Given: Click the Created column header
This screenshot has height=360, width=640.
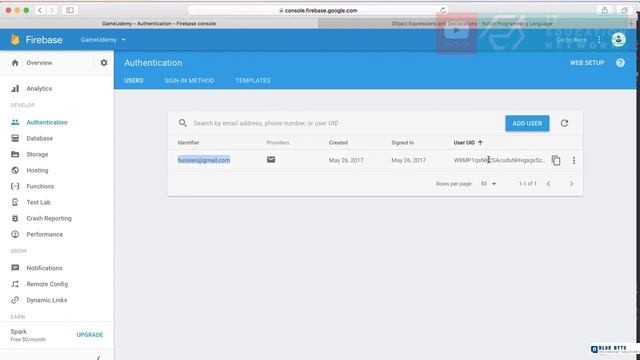Looking at the screenshot, I should click(x=338, y=142).
